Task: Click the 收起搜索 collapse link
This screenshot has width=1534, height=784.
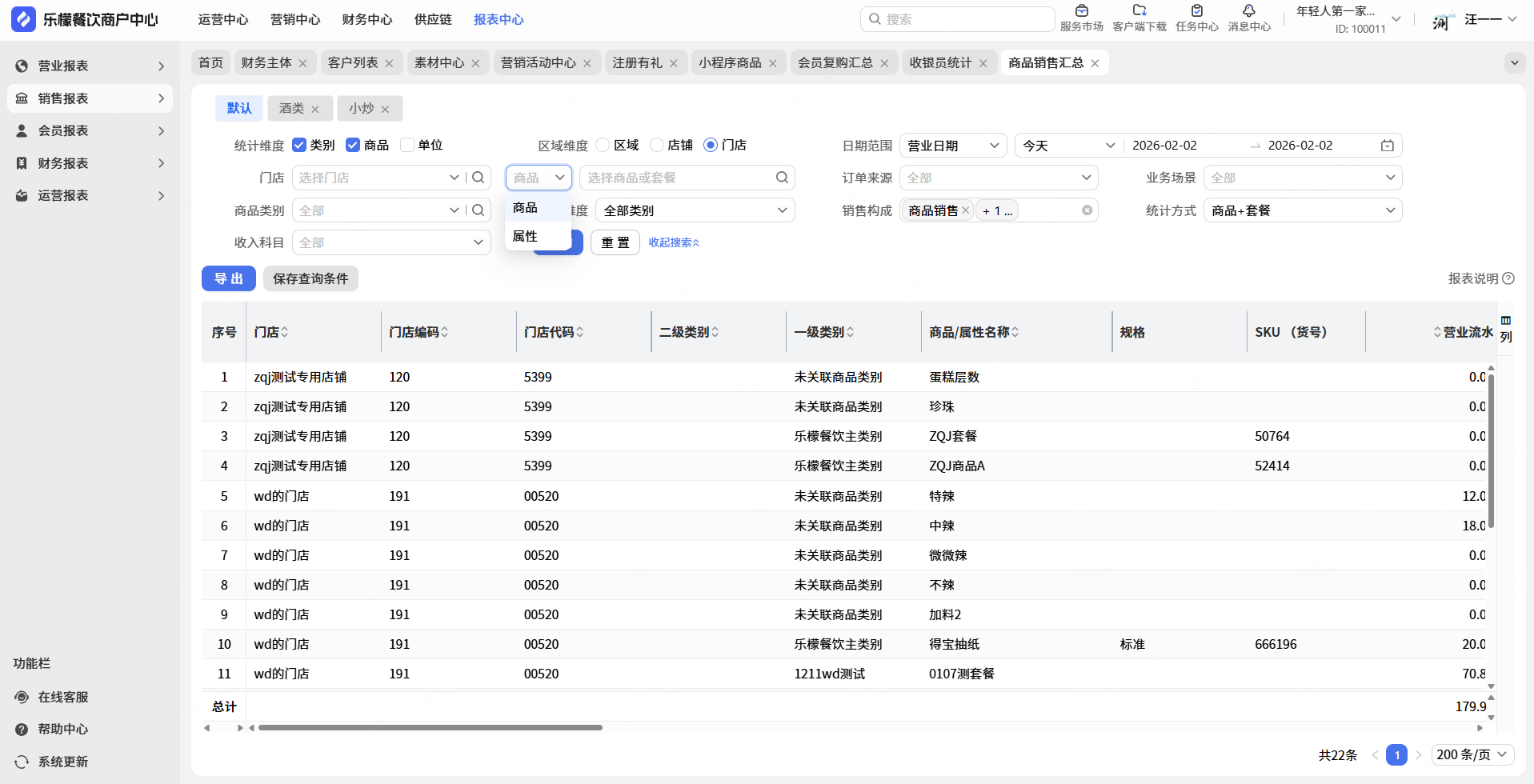Action: coord(674,242)
